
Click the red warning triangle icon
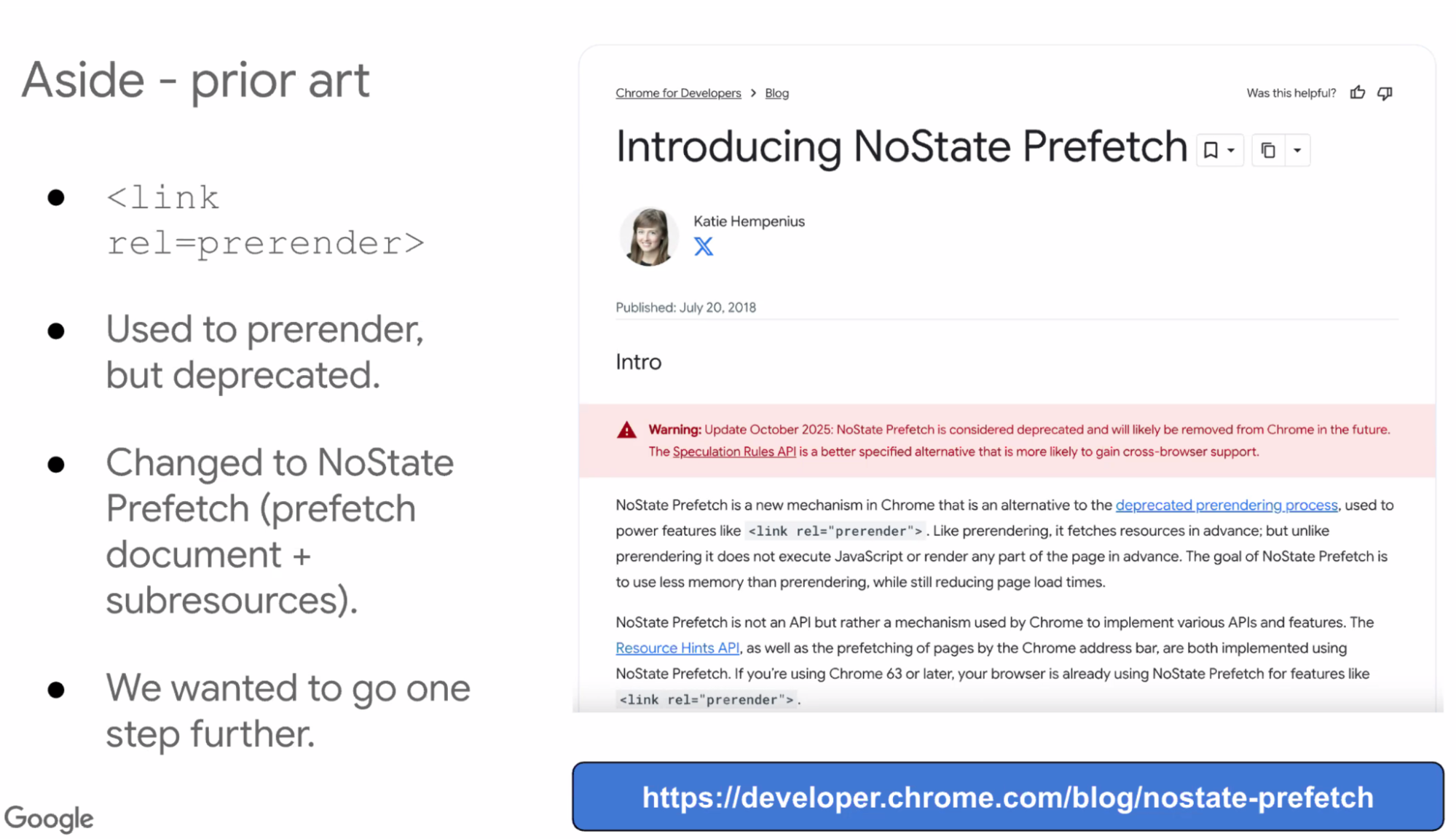626,430
